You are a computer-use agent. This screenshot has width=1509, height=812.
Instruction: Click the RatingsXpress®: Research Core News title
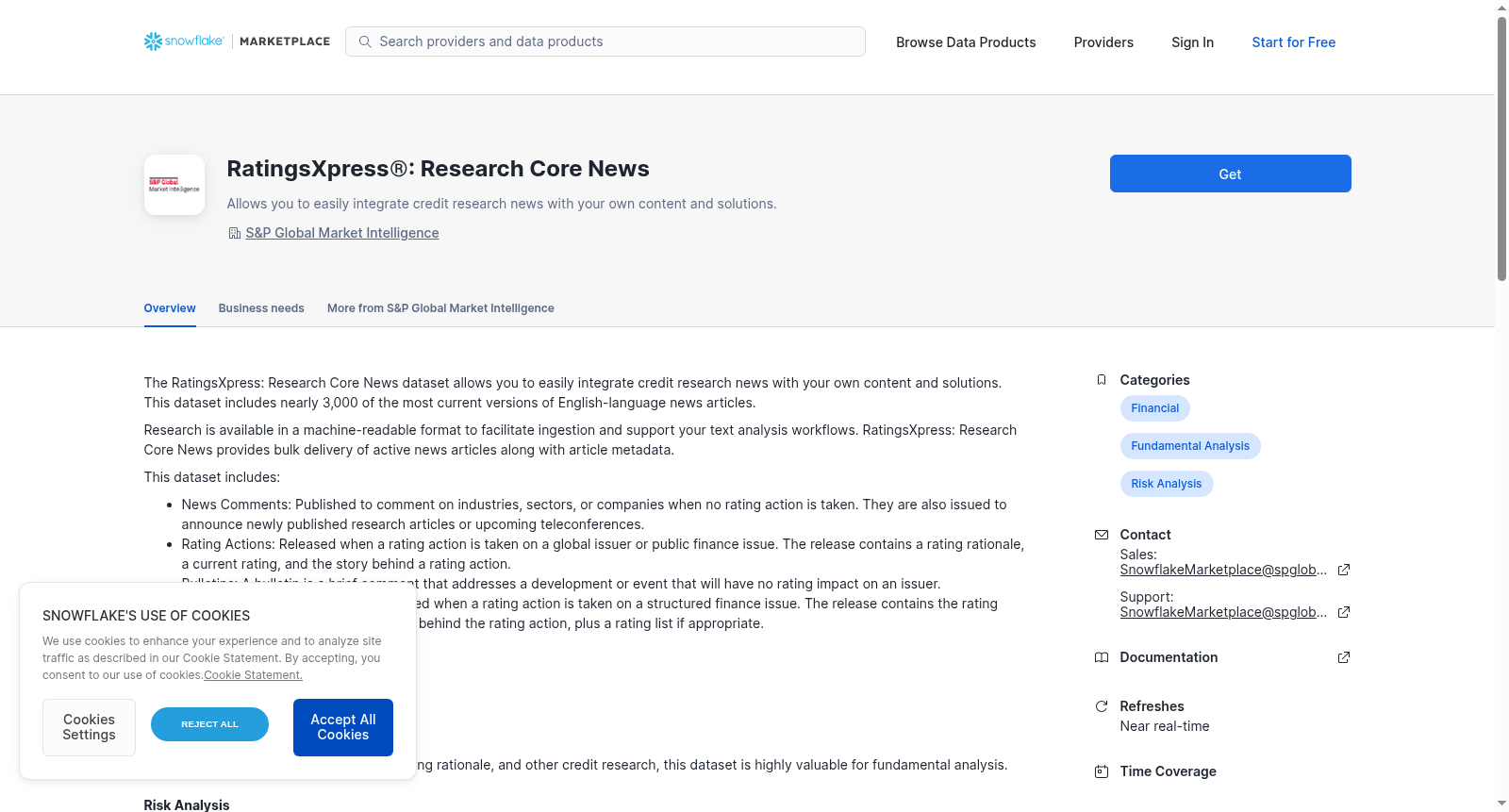(438, 169)
